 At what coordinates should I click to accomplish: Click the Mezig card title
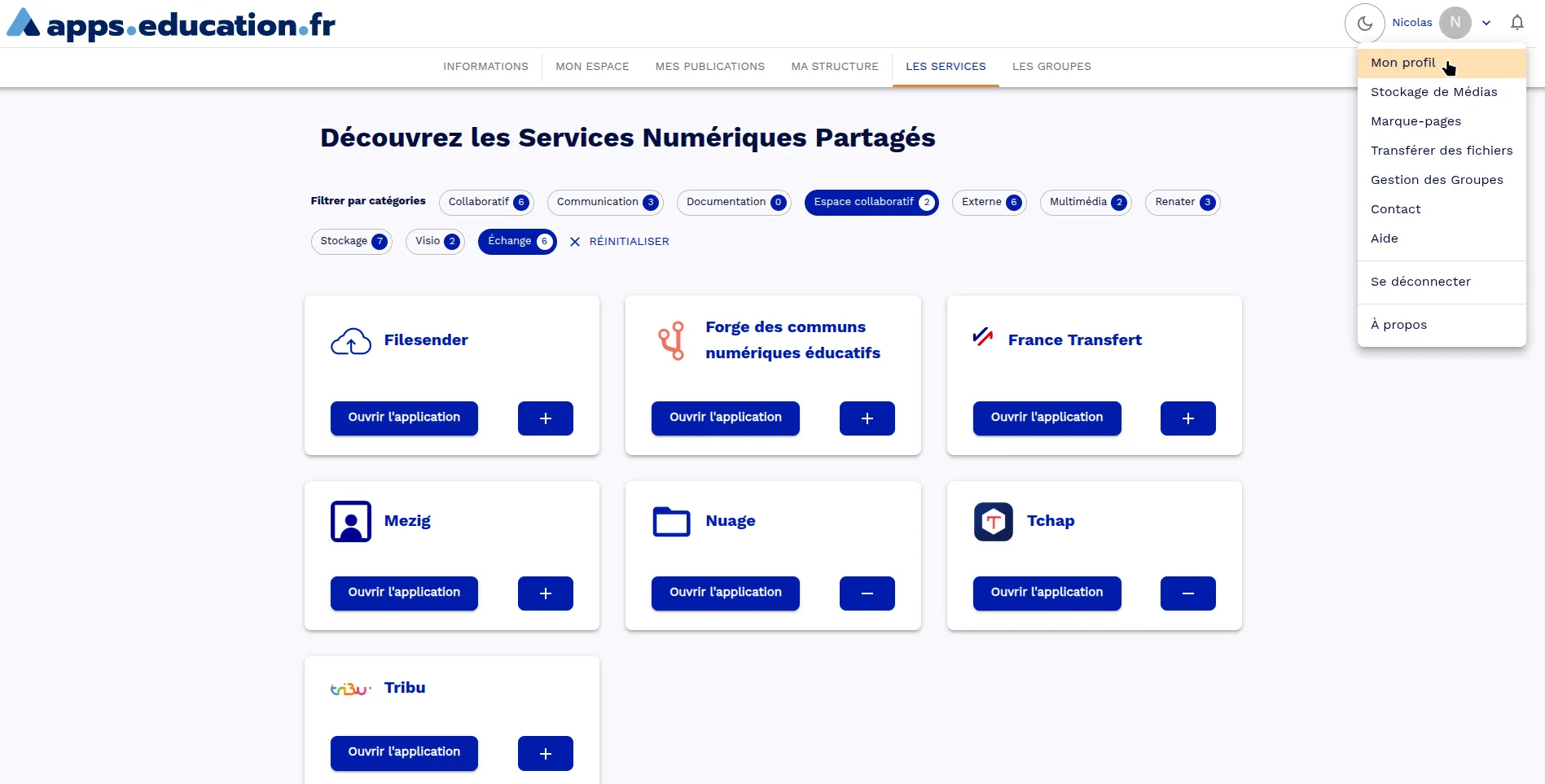[407, 521]
